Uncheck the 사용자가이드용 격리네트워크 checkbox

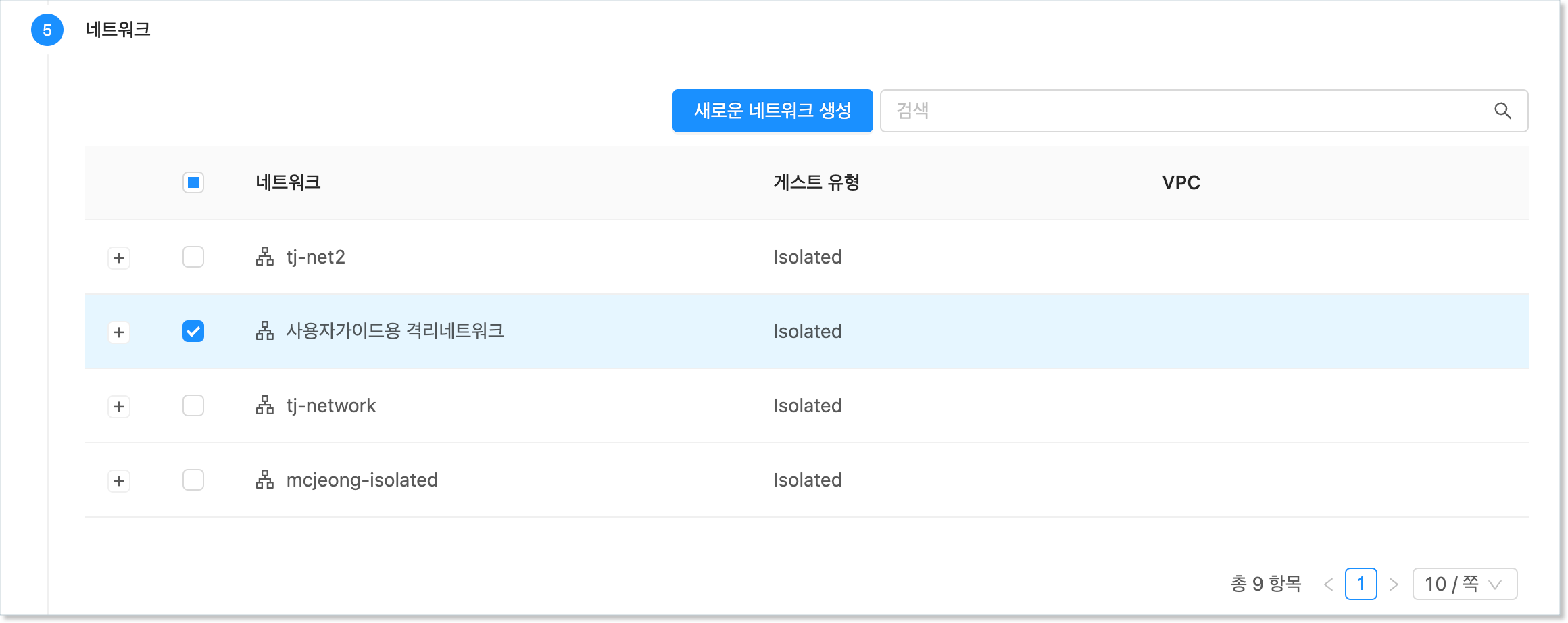[x=193, y=331]
